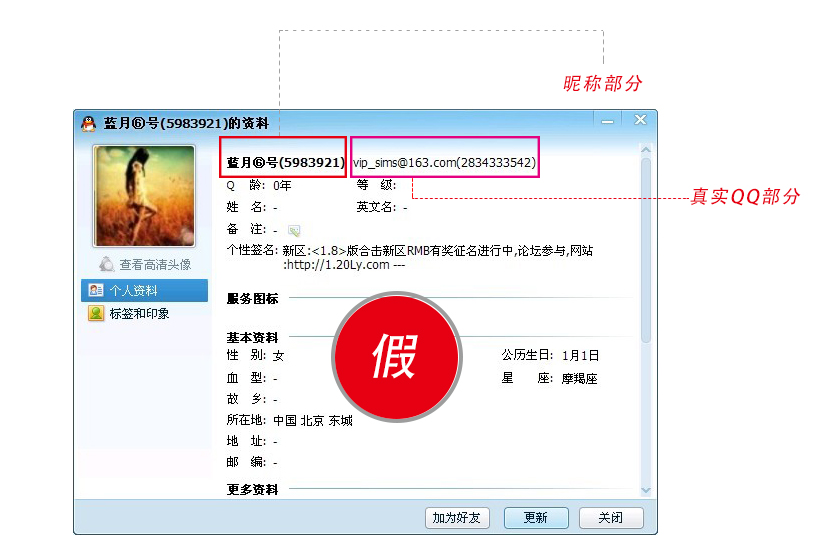Image resolution: width=820 pixels, height=554 pixels.
Task: Close the window with the X icon
Action: [640, 120]
